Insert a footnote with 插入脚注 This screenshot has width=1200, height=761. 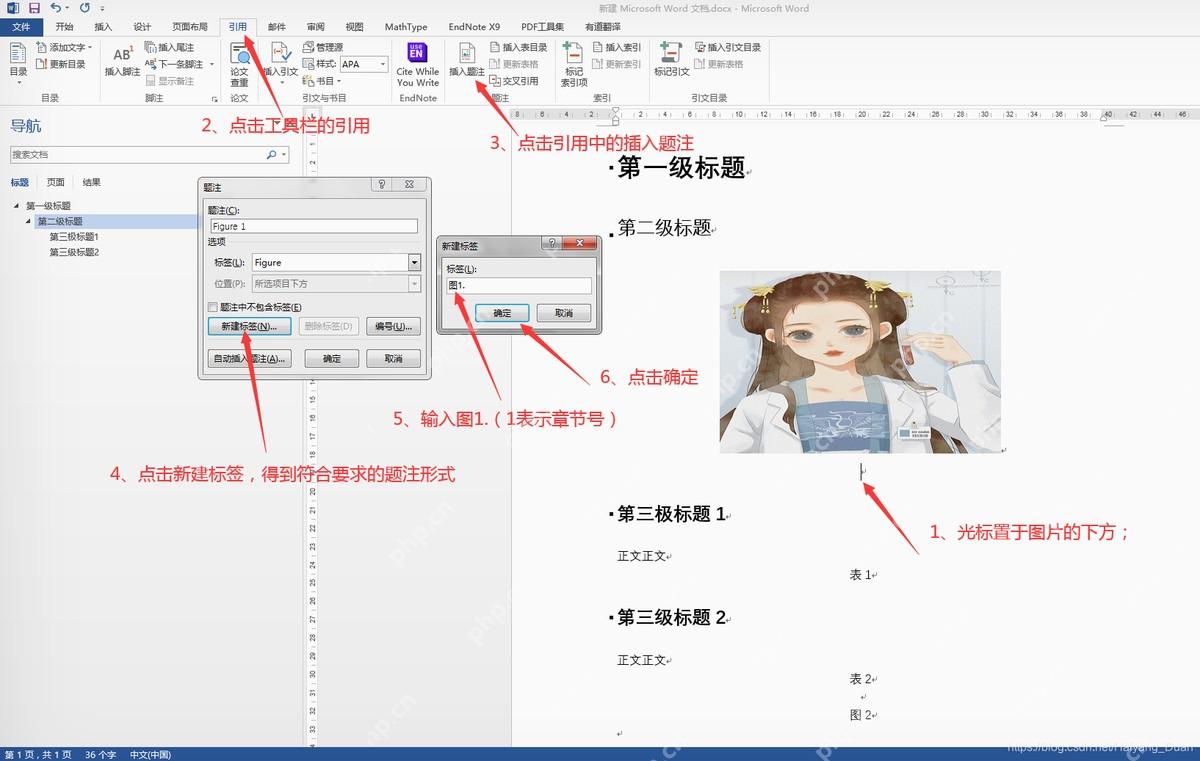pyautogui.click(x=122, y=61)
